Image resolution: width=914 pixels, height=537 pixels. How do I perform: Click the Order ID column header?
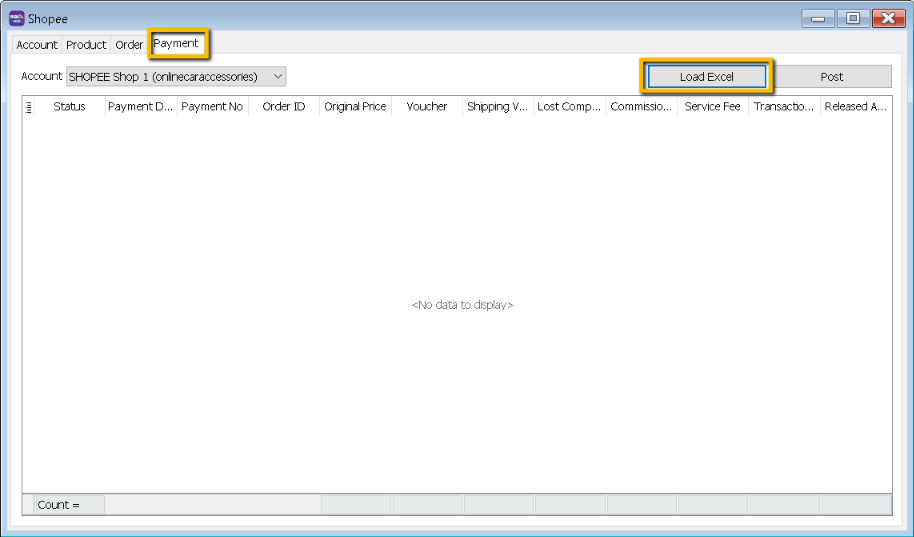coord(284,107)
